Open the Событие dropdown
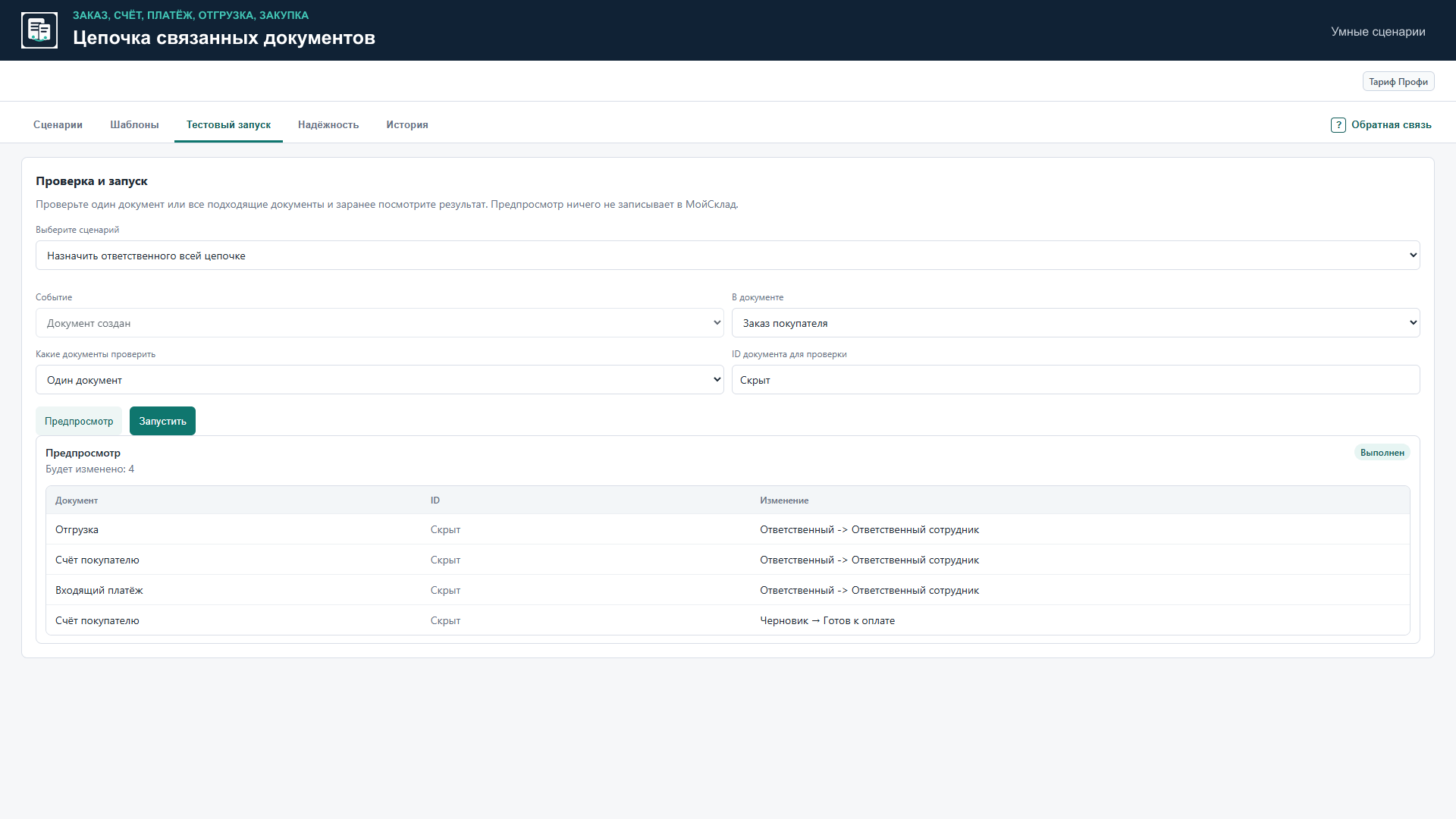Screen dimensions: 1456x819 tap(379, 323)
